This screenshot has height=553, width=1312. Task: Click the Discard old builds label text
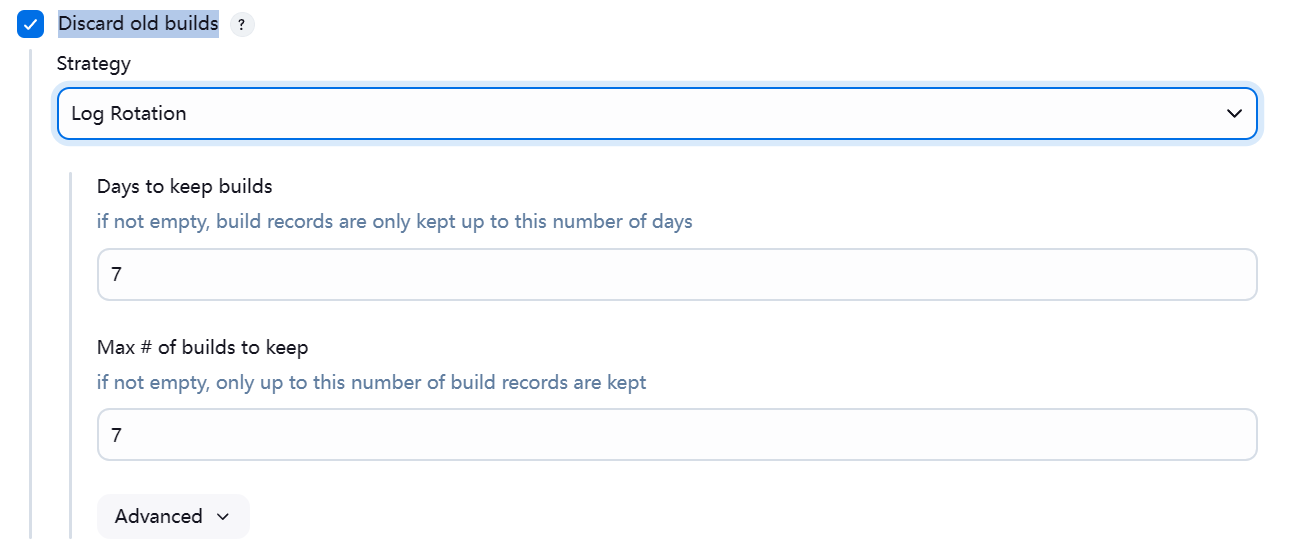[138, 24]
